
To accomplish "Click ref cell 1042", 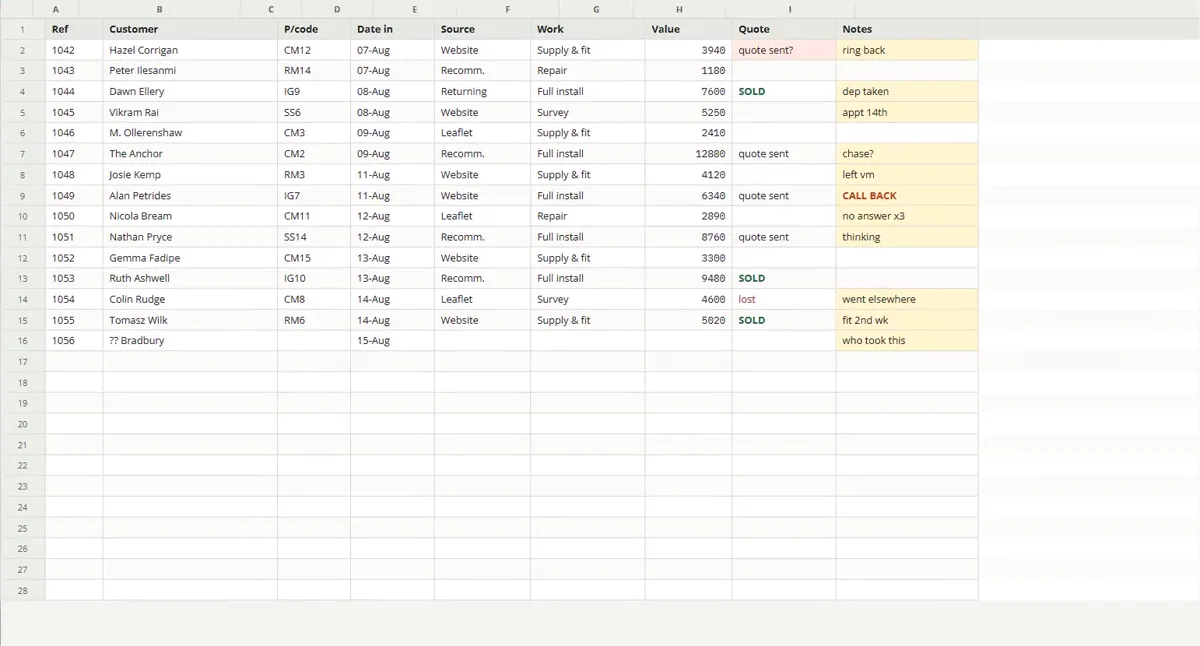I will click(74, 50).
